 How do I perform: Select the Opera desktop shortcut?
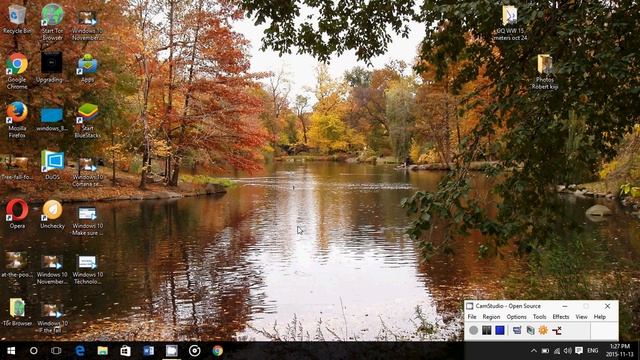(x=17, y=213)
